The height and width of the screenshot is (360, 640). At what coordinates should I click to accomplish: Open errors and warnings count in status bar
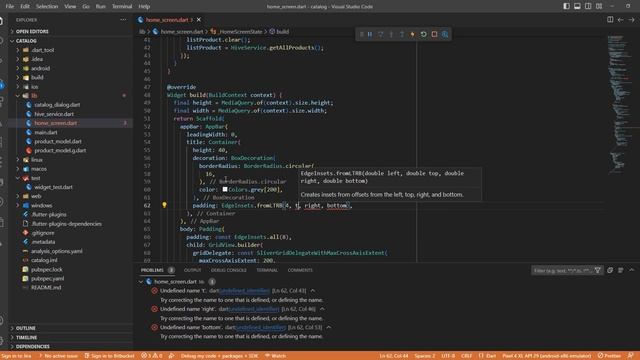tap(151, 356)
